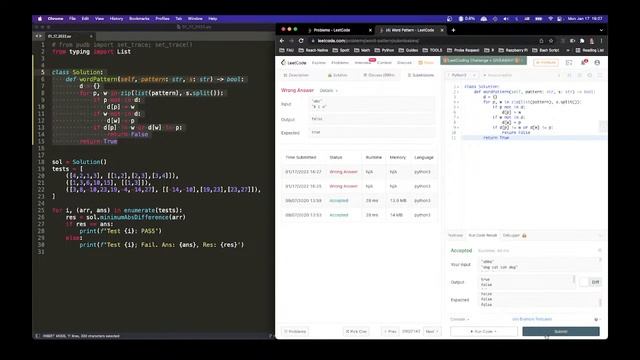Click the battery icon in menu bar
The height and width of the screenshot is (360, 640).
538,19
